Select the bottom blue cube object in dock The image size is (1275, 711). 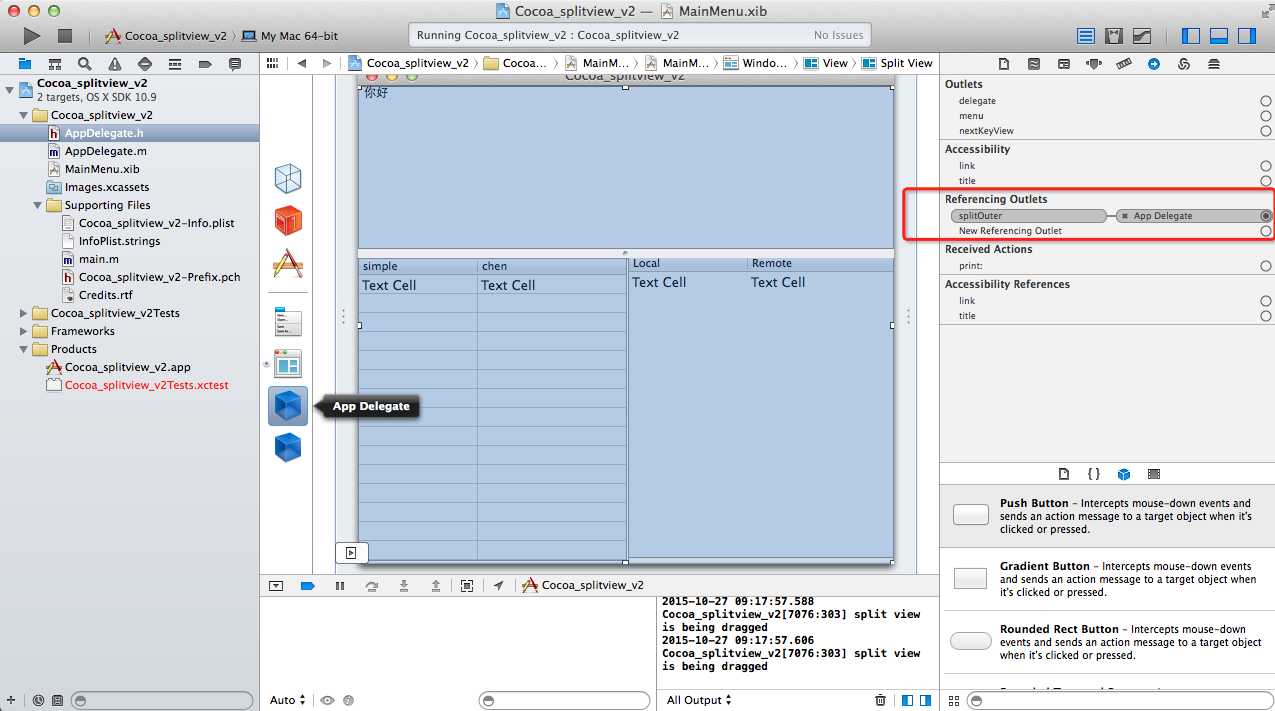(288, 447)
